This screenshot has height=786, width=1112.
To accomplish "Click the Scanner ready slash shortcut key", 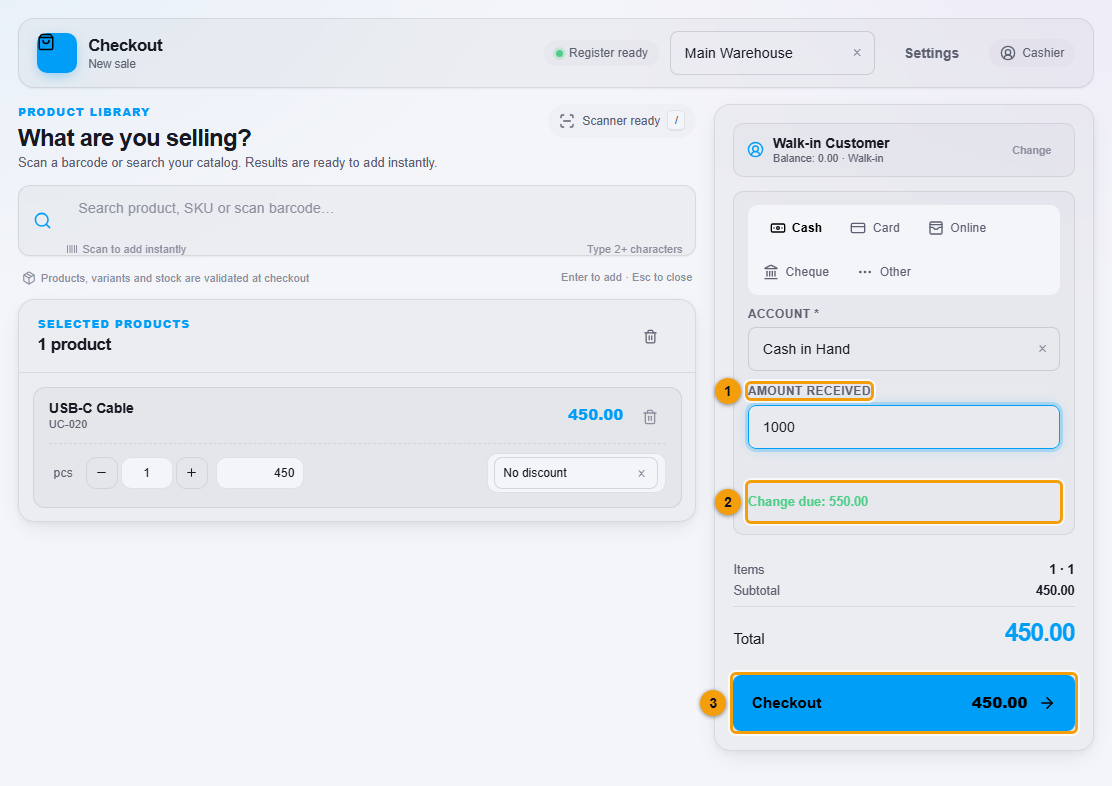I will tap(676, 121).
